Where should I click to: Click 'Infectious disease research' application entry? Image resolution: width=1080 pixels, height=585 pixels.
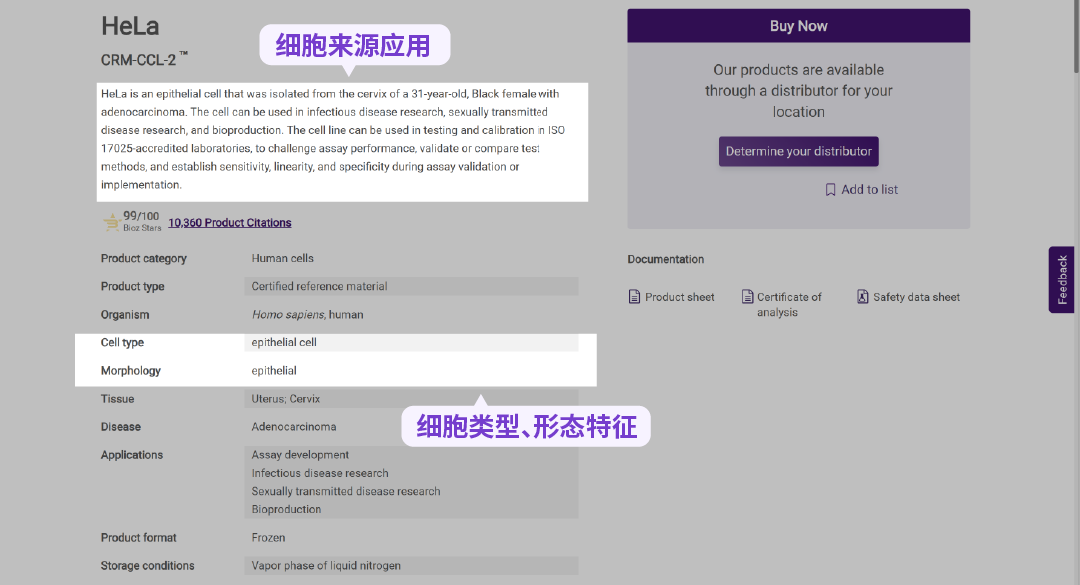320,473
